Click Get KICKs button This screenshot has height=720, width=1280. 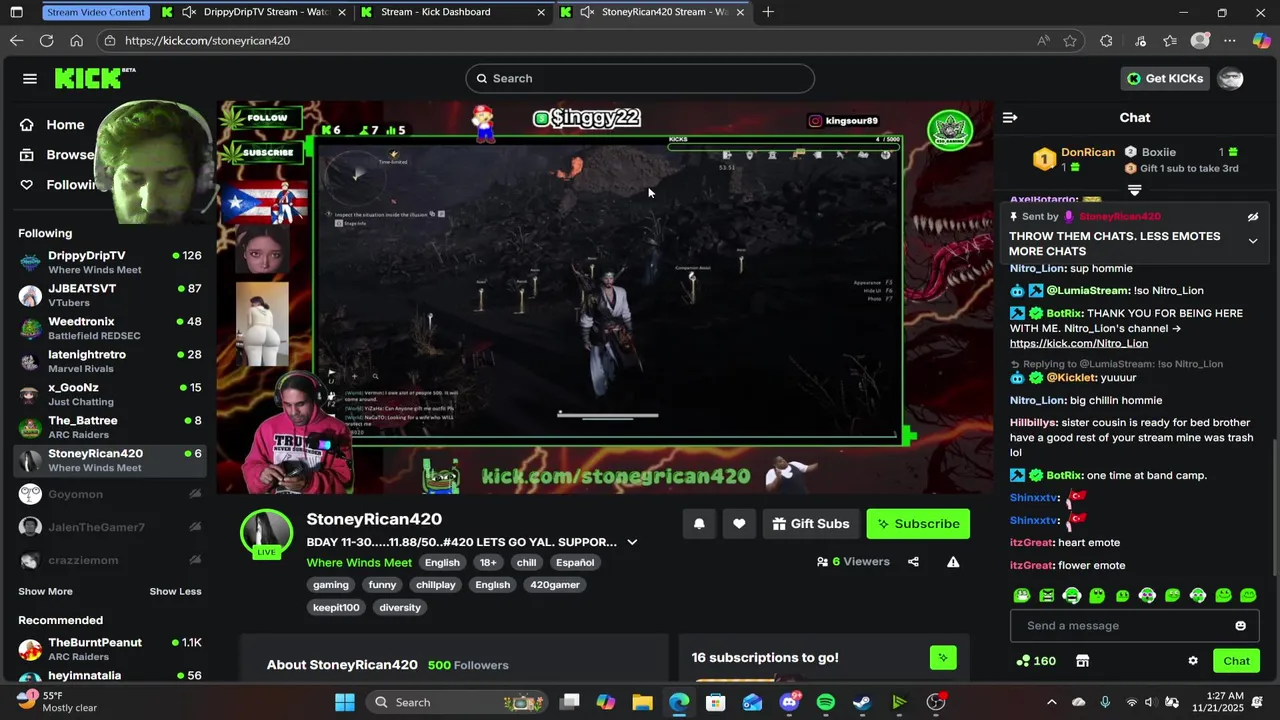[x=1165, y=79]
